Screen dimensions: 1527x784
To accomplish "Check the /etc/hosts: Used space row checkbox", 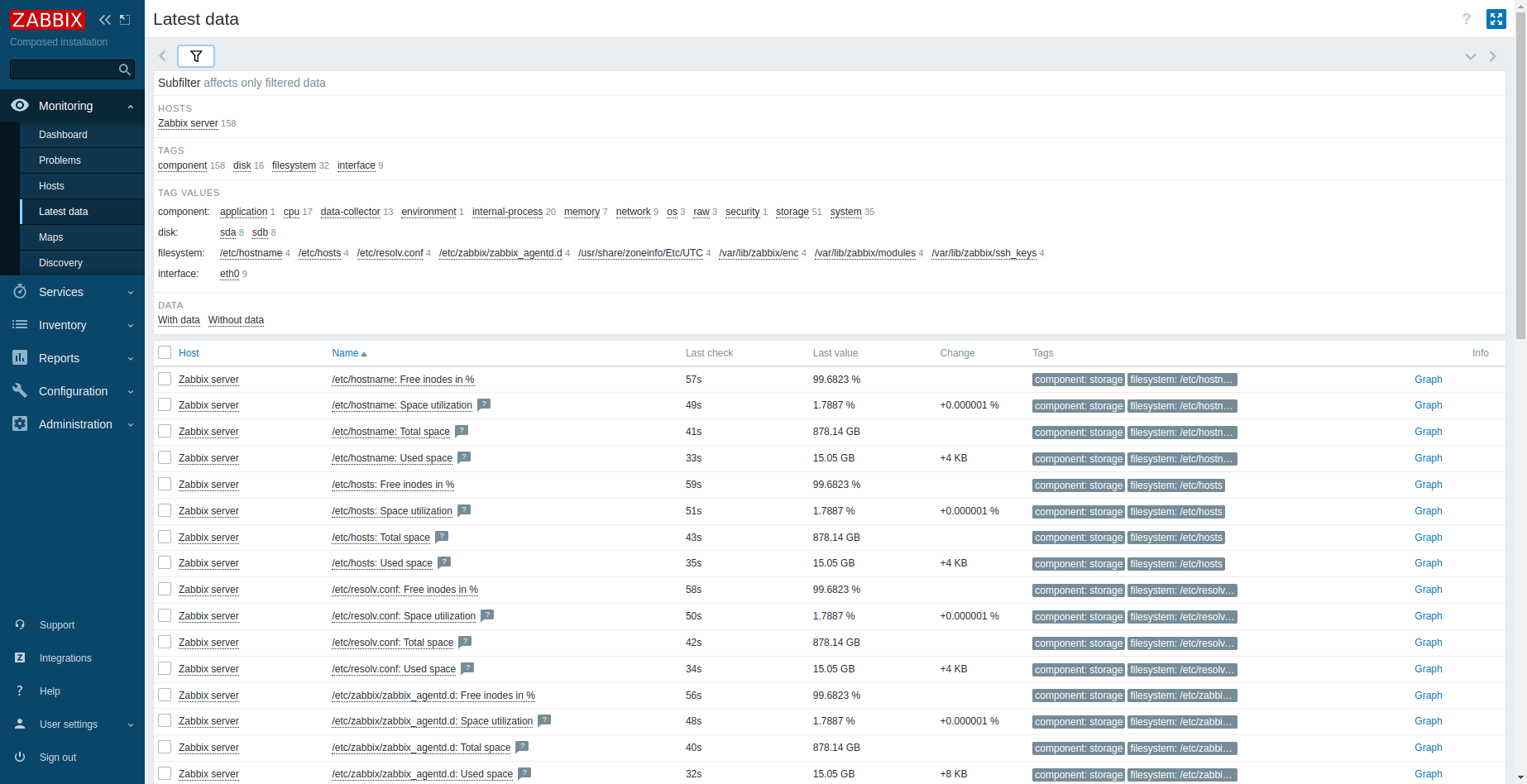I will [165, 562].
